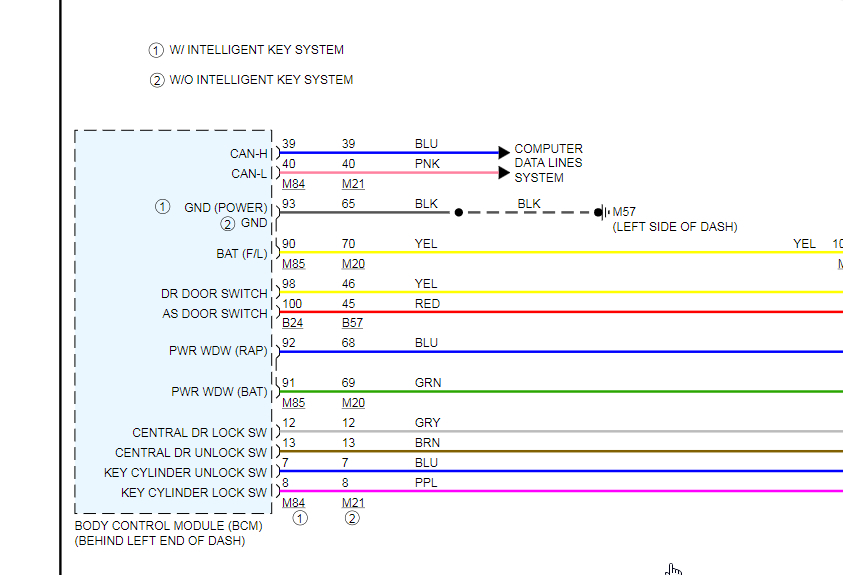The image size is (843, 575).
Task: Click the BAT (F/L) terminal label
Action: click(x=241, y=254)
